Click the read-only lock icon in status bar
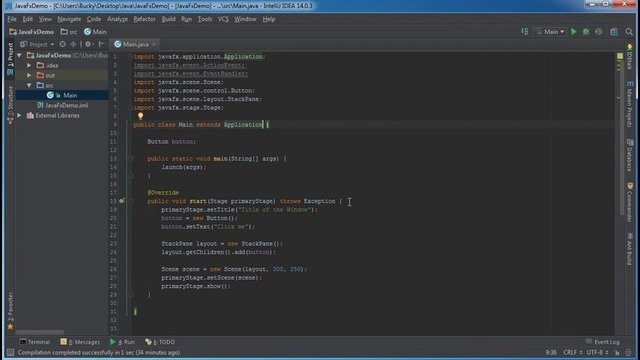The height and width of the screenshot is (360, 640). tap(617, 352)
